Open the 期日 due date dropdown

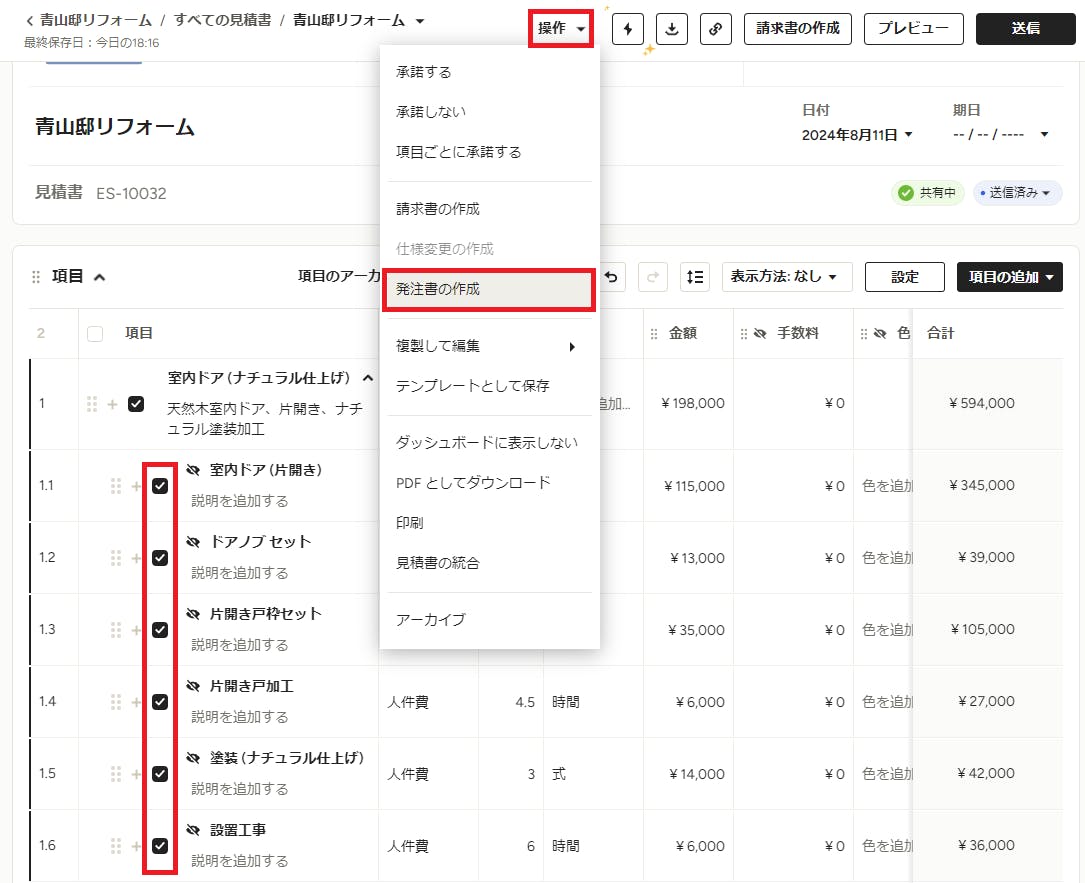pyautogui.click(x=1001, y=134)
